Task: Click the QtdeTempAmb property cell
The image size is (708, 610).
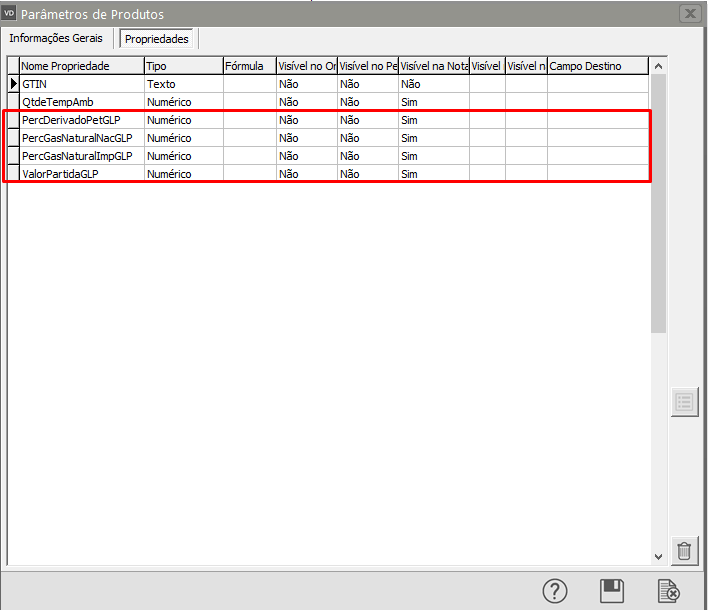Action: coord(81,102)
